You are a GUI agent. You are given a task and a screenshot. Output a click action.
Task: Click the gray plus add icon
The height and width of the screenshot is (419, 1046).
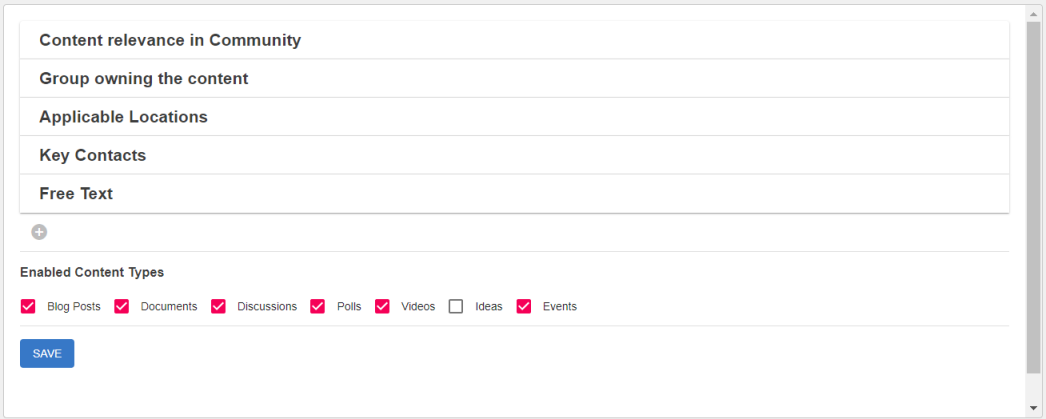[x=39, y=232]
